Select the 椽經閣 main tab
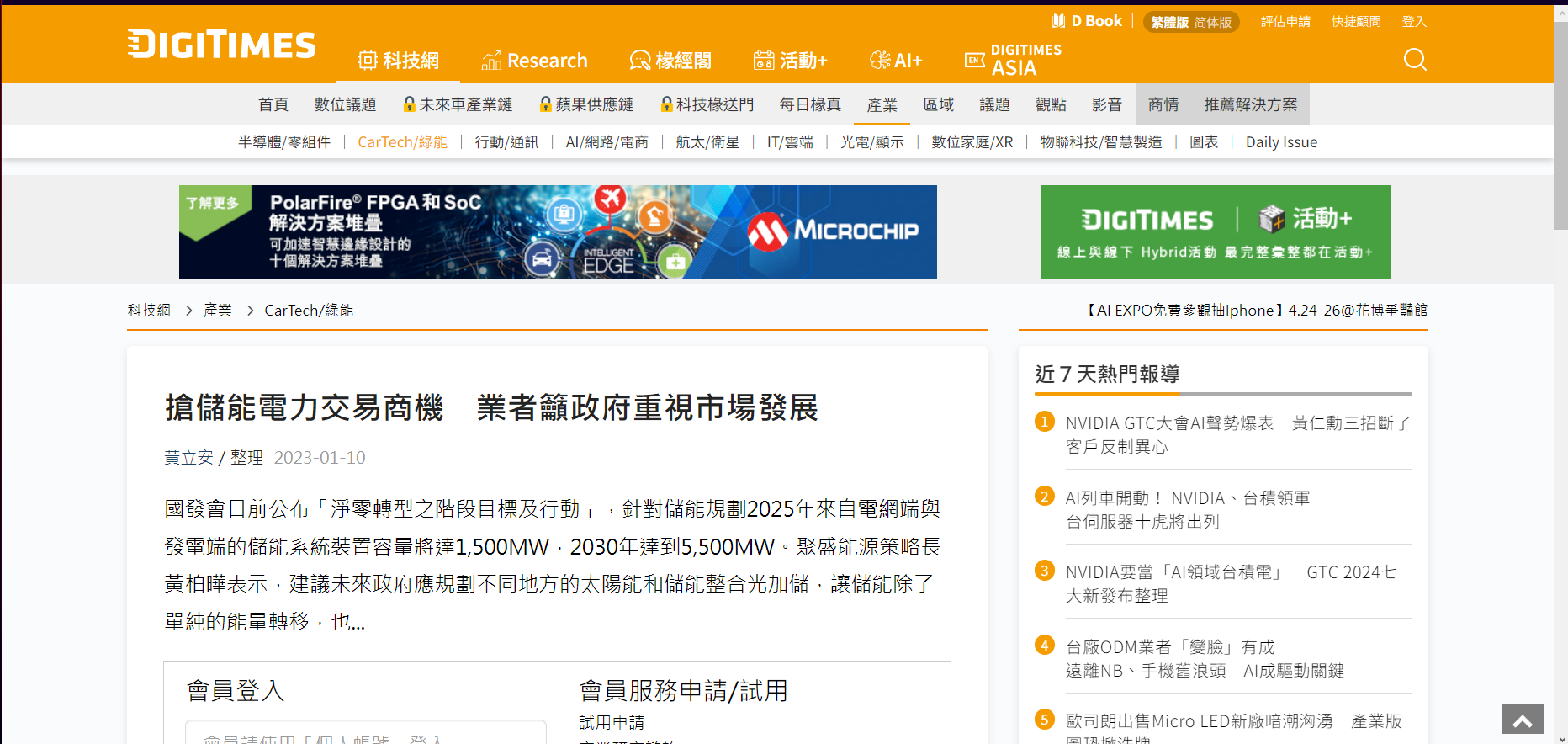The width and height of the screenshot is (1568, 744). click(670, 61)
